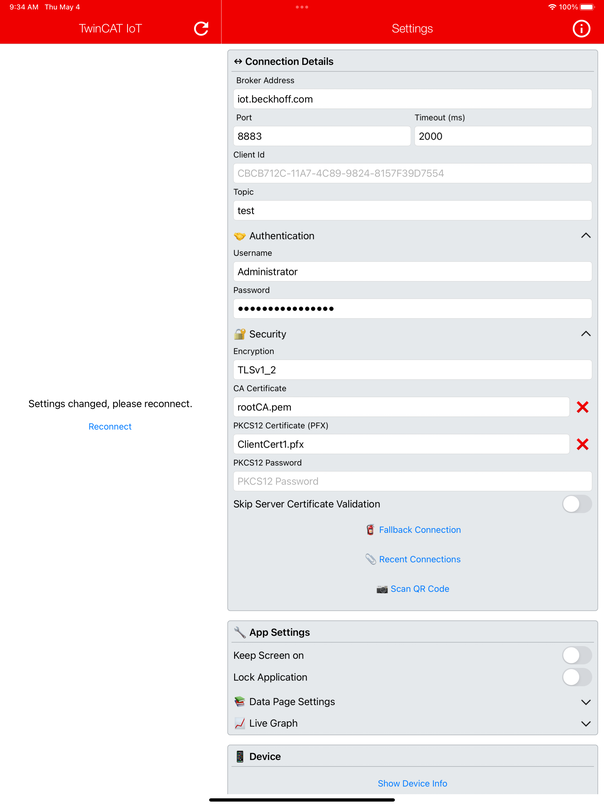Click 'Settings changed, please reconnect.' message
The width and height of the screenshot is (604, 806).
tap(110, 404)
